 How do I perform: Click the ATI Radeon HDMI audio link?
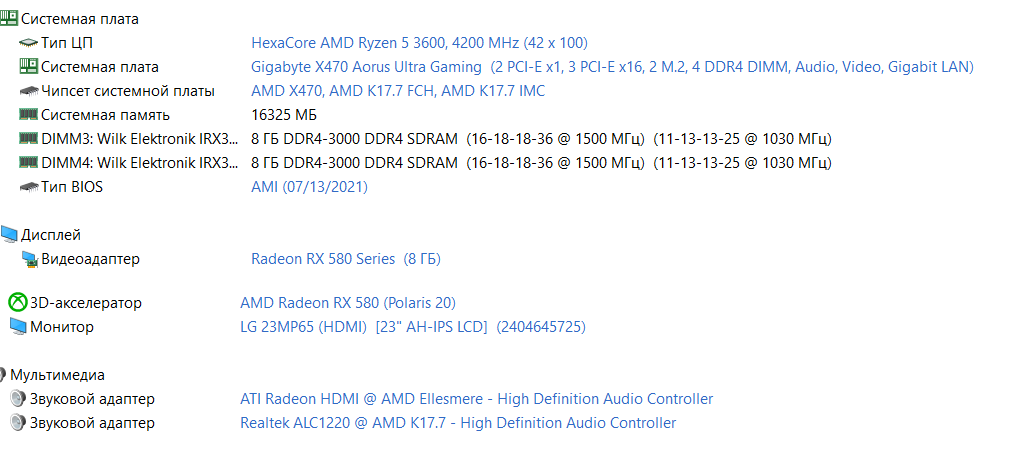click(476, 399)
